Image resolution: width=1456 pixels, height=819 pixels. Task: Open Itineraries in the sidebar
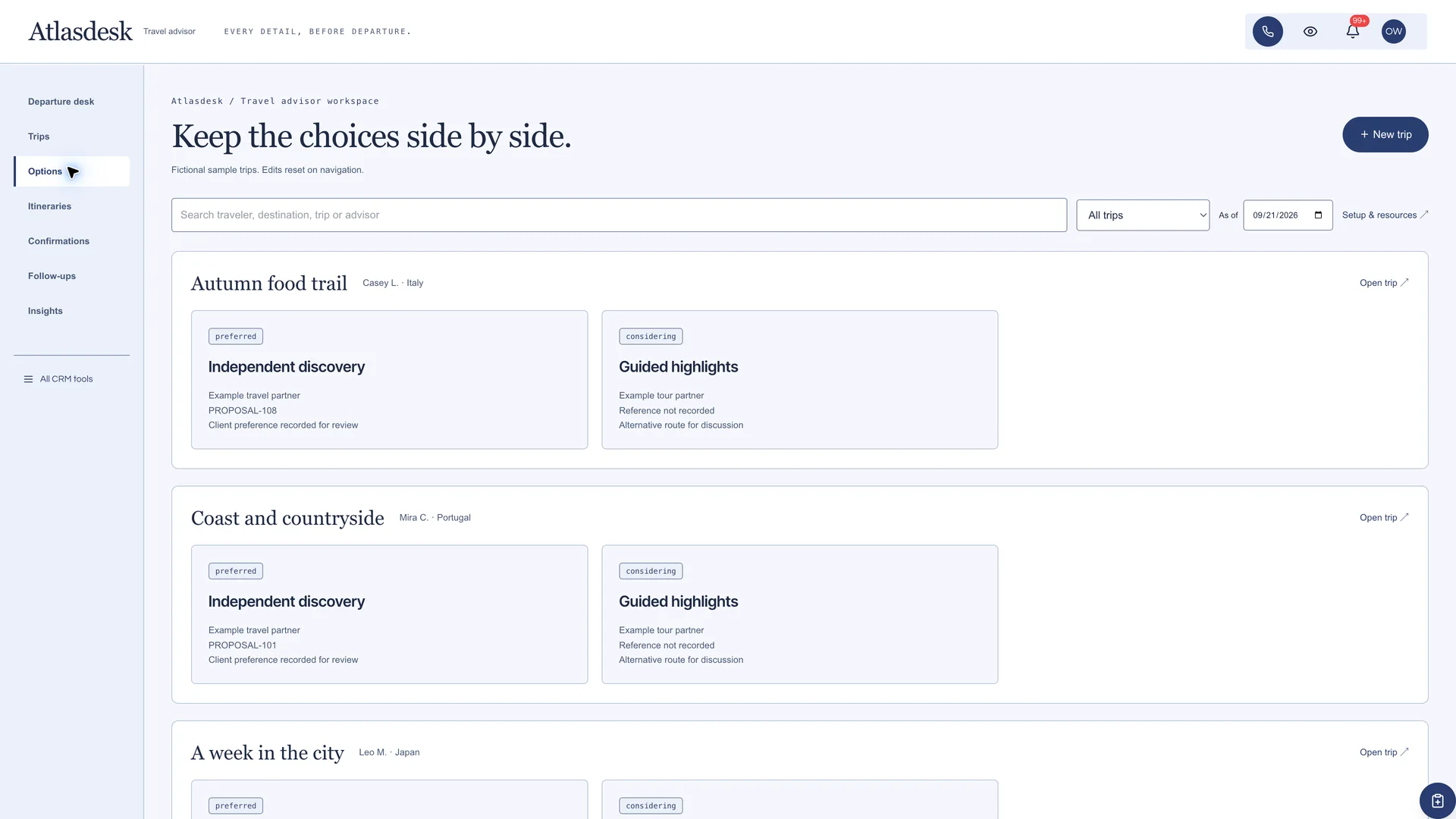72,206
